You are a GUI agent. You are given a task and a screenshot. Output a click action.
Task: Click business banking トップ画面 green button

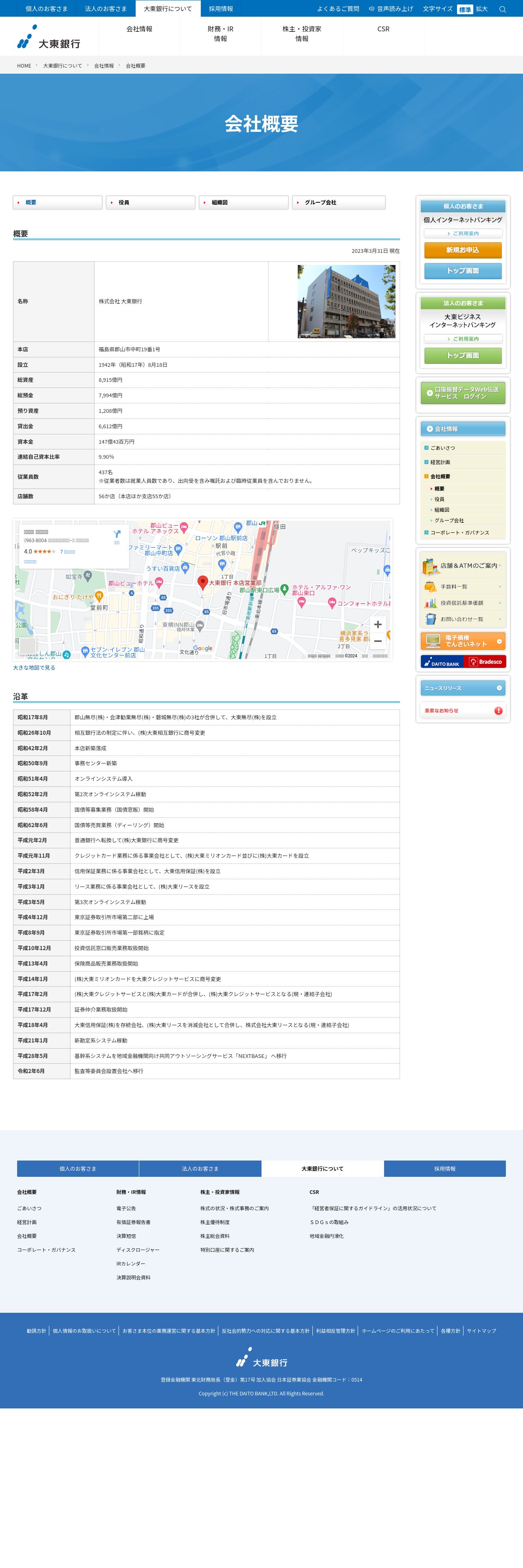(x=463, y=355)
